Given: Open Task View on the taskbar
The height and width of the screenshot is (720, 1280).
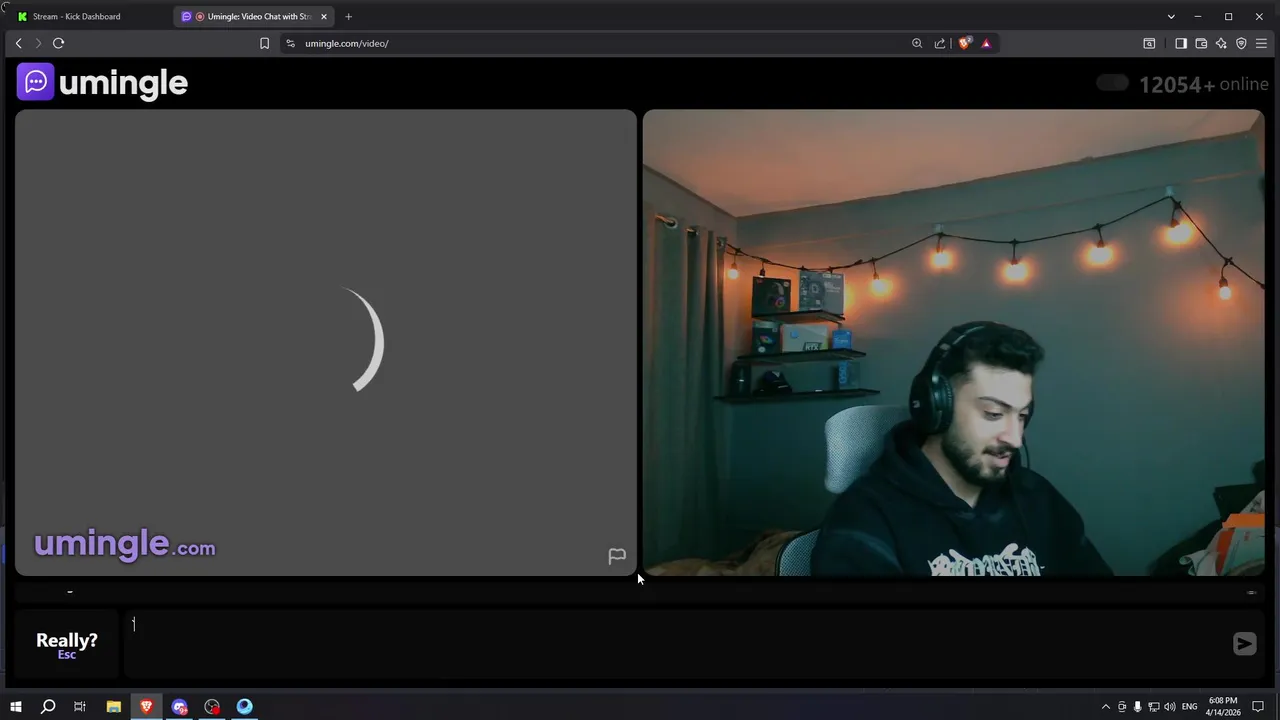Looking at the screenshot, I should (x=80, y=707).
